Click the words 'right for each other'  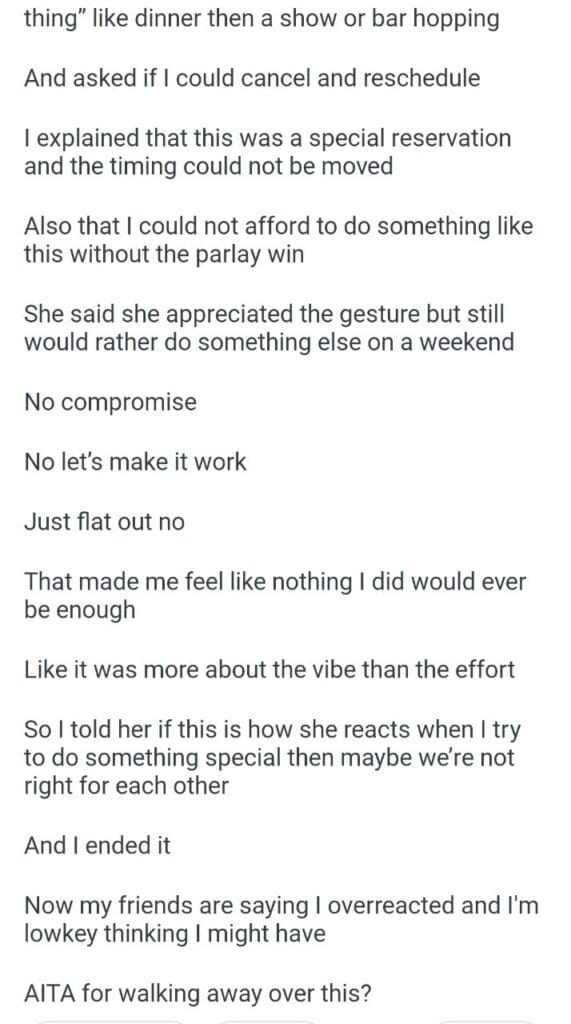tap(126, 784)
